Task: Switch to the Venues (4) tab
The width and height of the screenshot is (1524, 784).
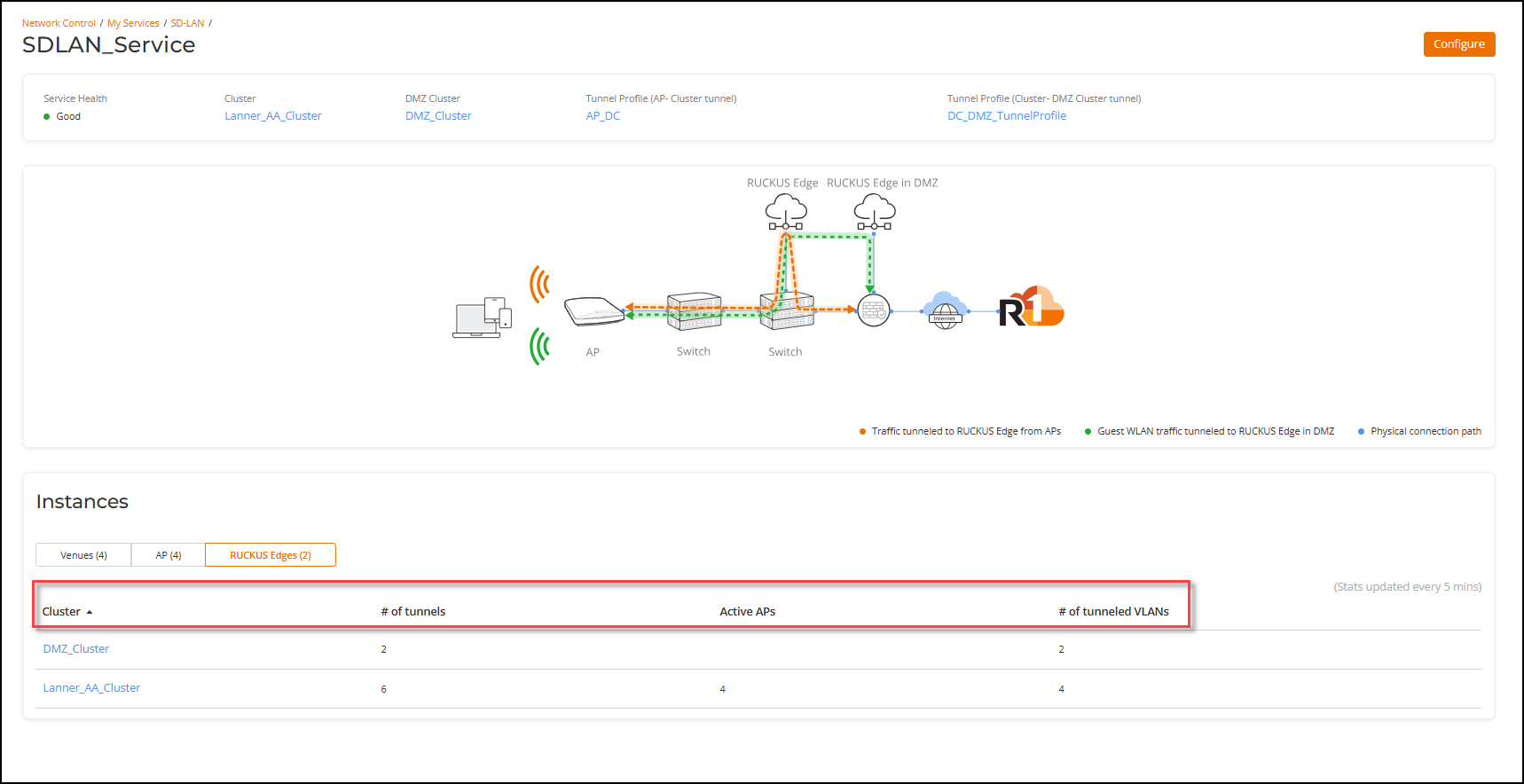Action: [83, 555]
